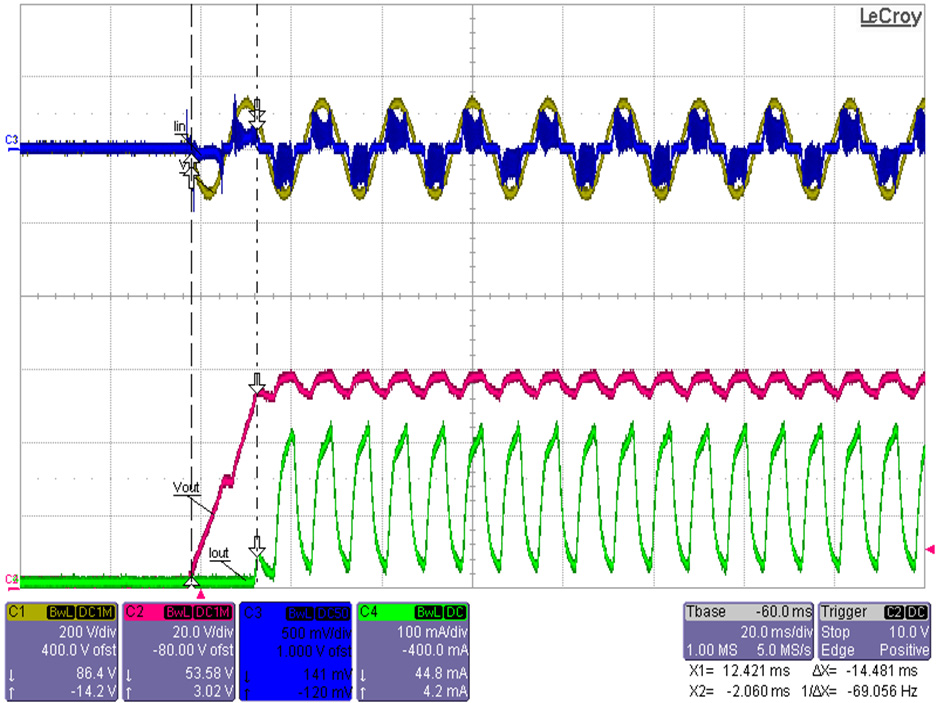Click the cursor arrow on Iout trace

[x=257, y=546]
